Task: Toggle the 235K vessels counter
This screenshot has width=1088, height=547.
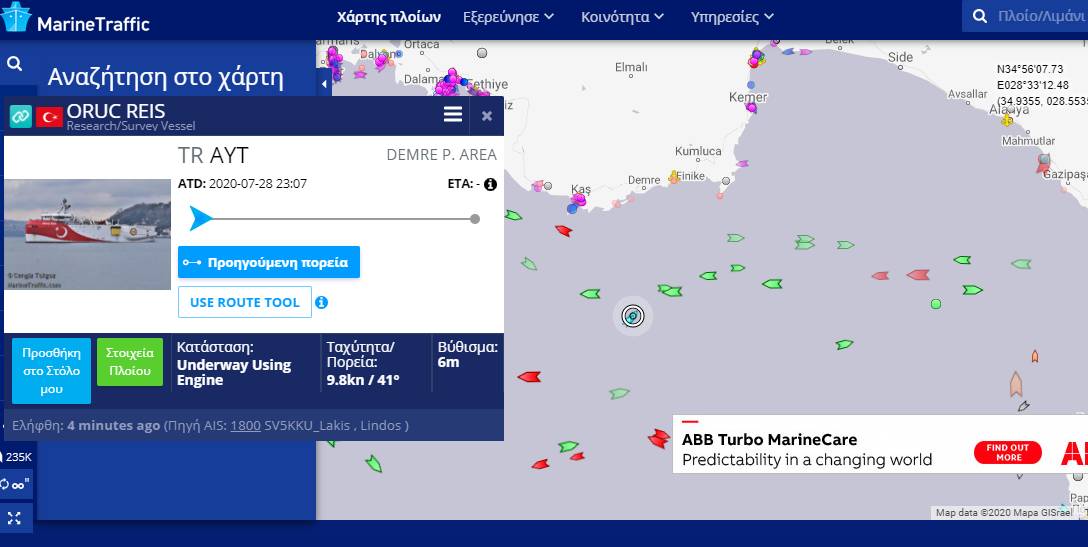Action: [x=15, y=457]
